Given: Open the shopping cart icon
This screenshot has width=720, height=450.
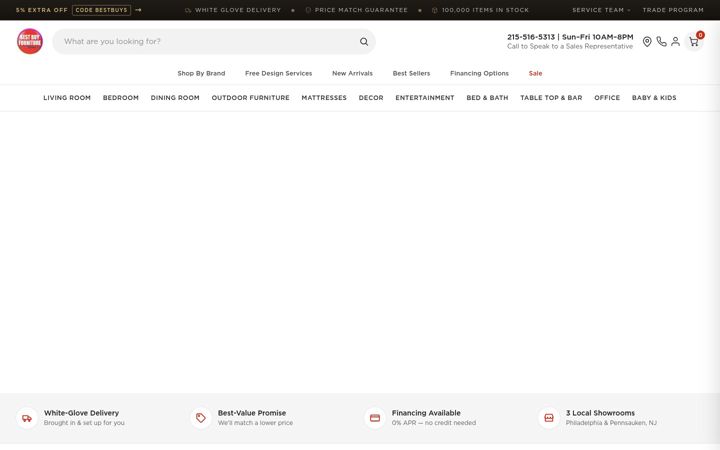Looking at the screenshot, I should point(694,42).
